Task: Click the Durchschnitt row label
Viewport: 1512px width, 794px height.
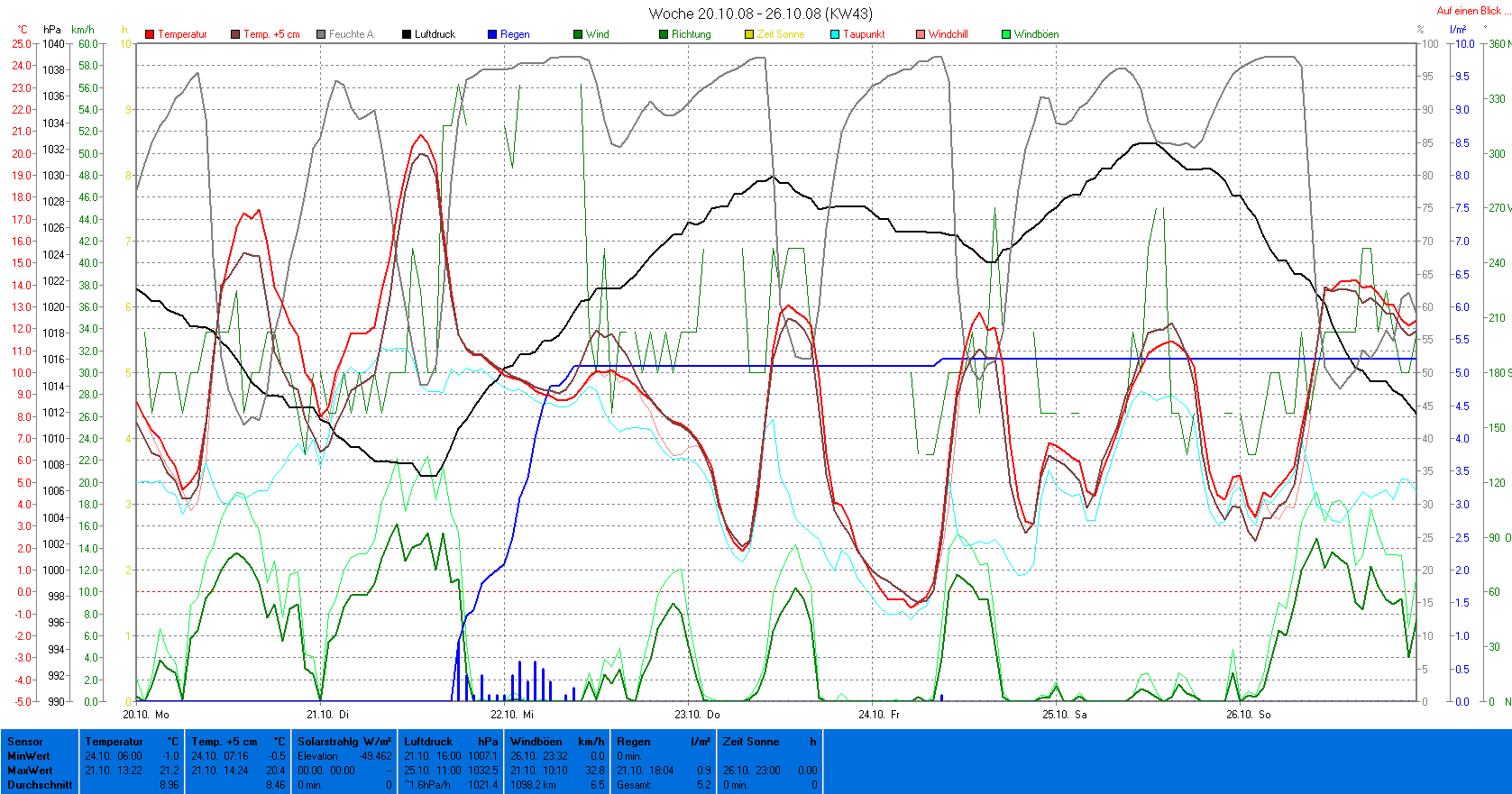Action: pos(40,785)
